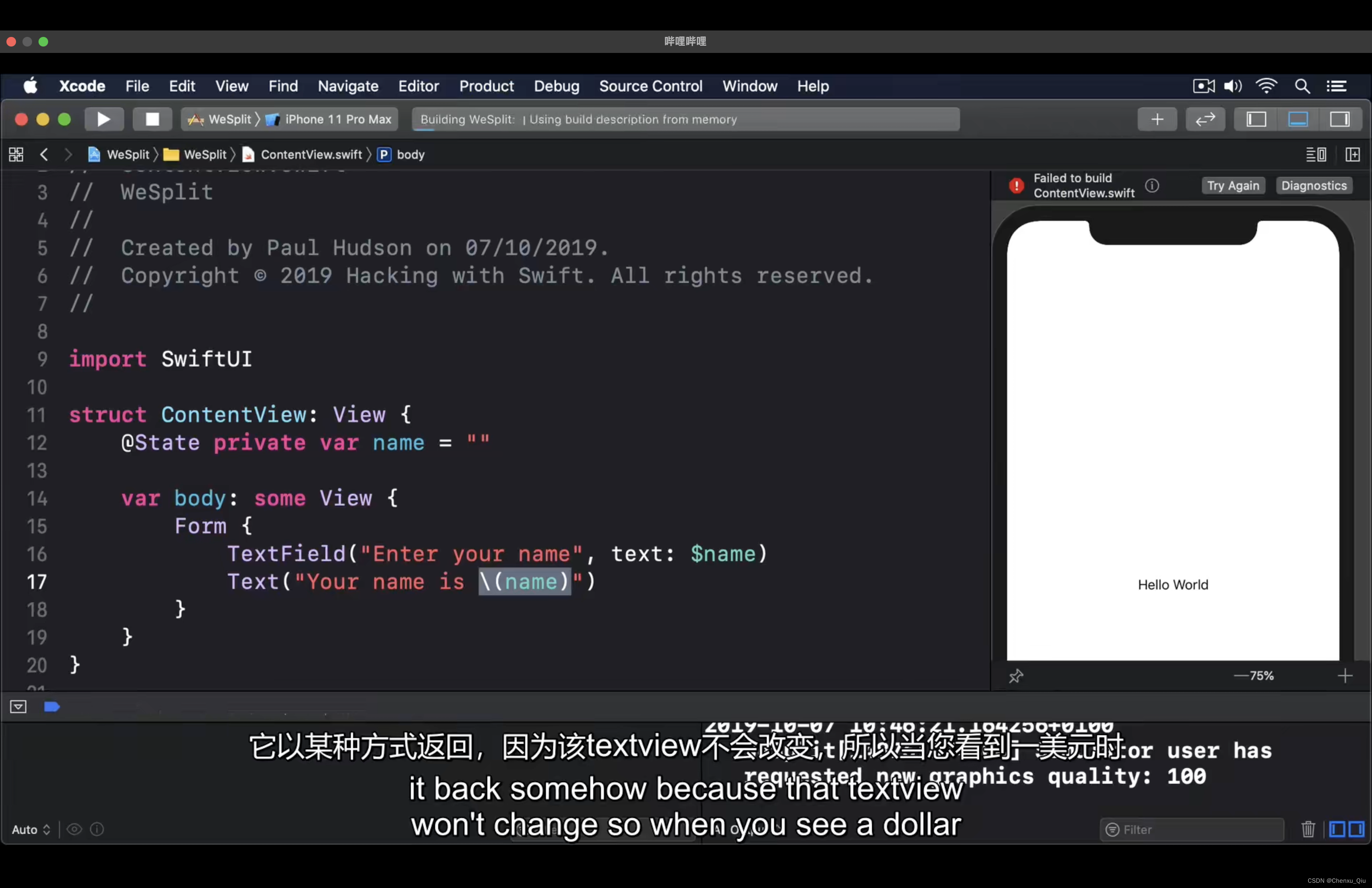Add editor on right icon
This screenshot has width=1372, height=888.
1352,154
